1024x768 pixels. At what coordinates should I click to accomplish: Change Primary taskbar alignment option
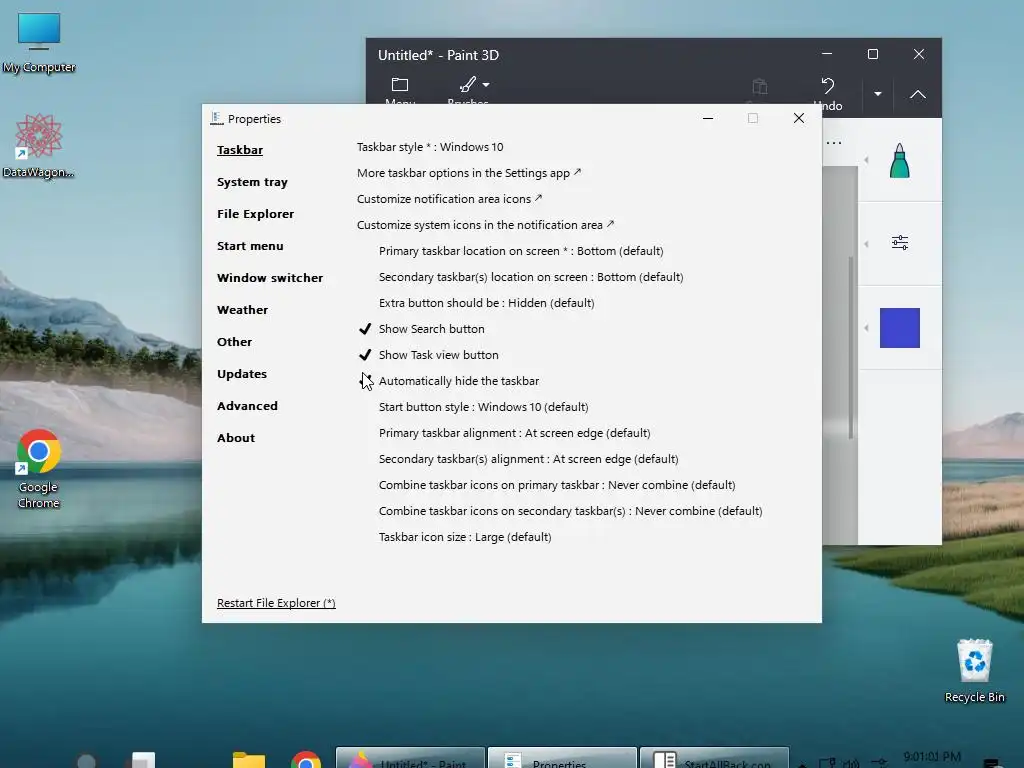[515, 433]
